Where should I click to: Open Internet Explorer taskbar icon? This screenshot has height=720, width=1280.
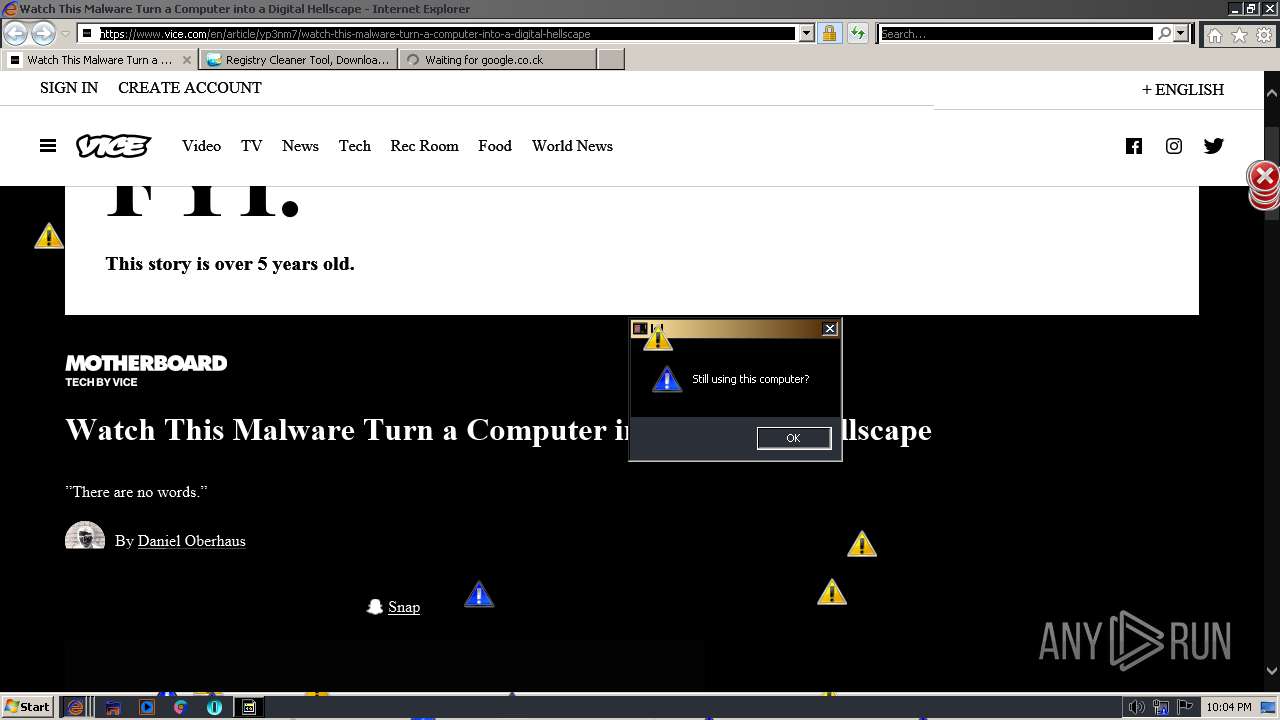[76, 707]
